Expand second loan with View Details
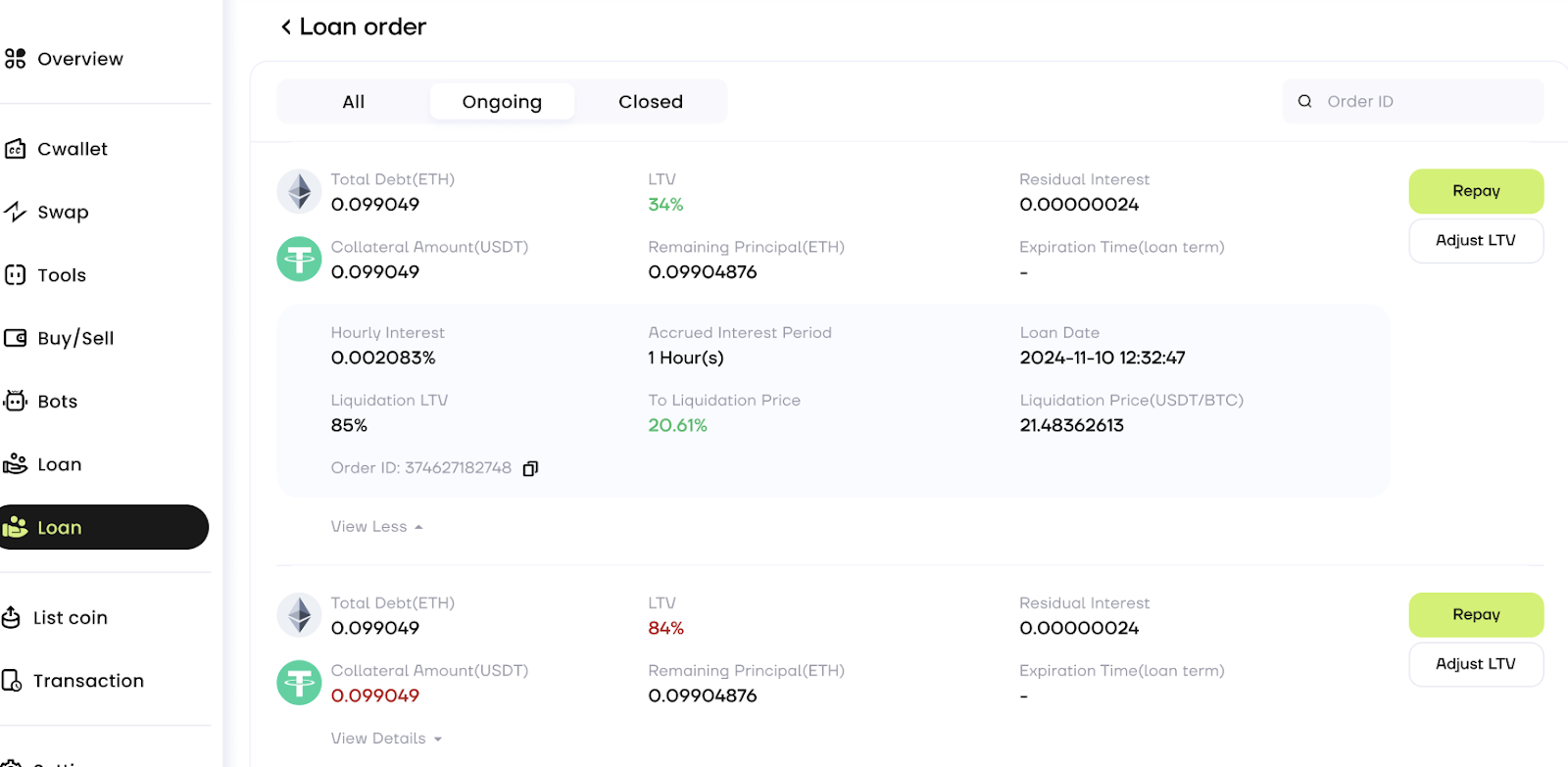 [x=386, y=739]
